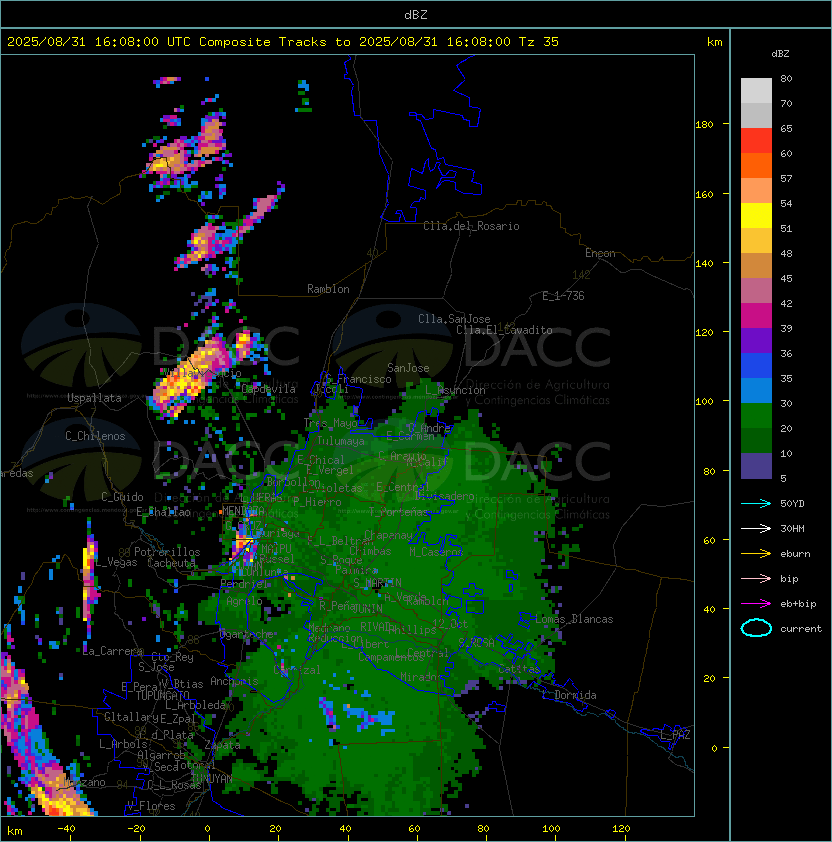This screenshot has height=842, width=832.
Task: Click the 'Clla.El_Cavadito' place label
Action: [x=504, y=330]
